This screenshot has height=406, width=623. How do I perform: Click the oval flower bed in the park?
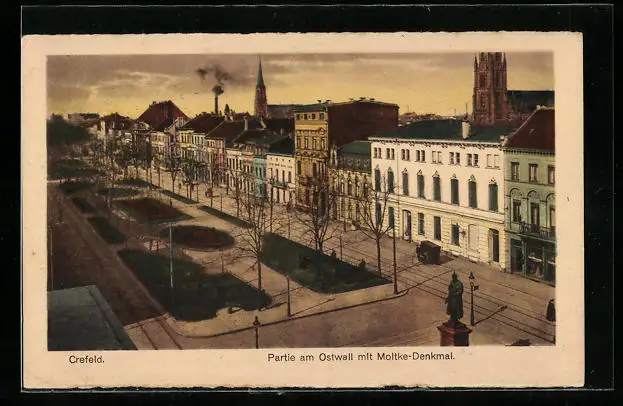197,237
